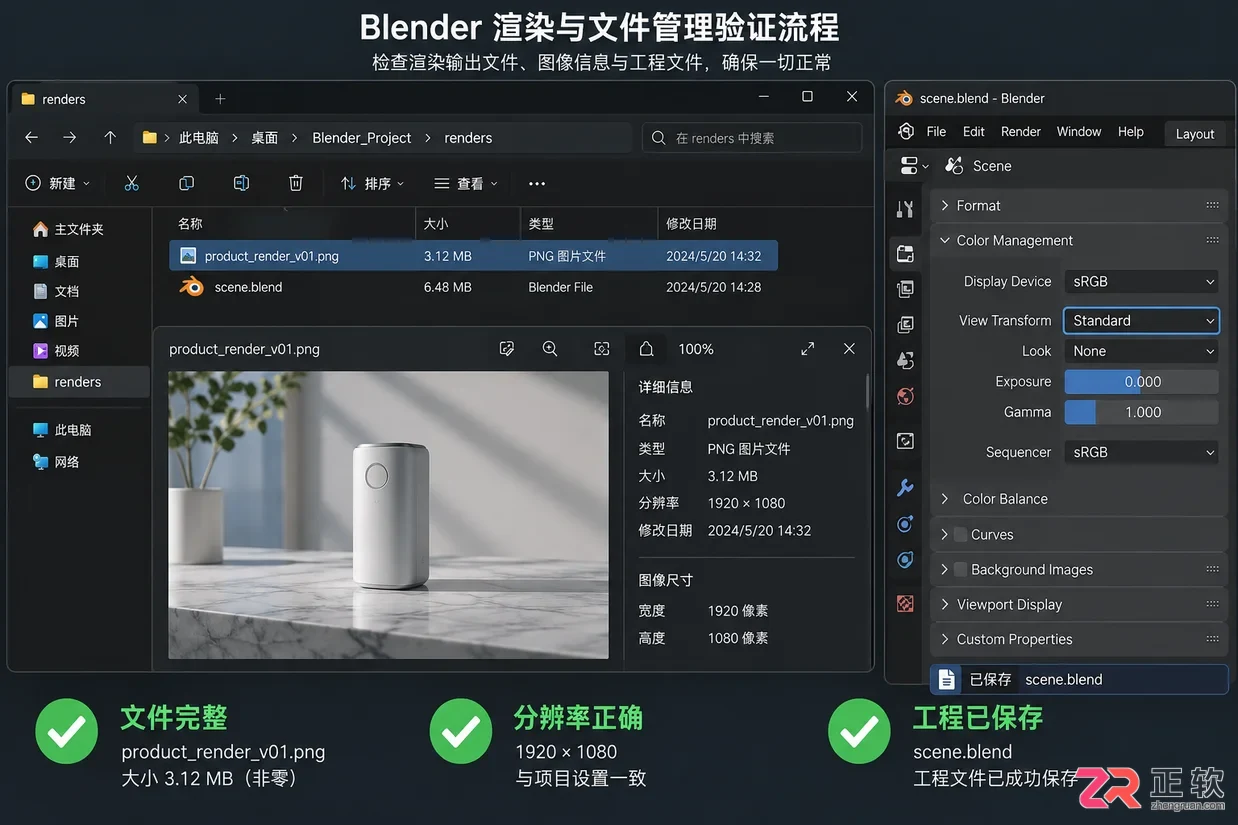Open the Physics properties tab

tap(905, 560)
